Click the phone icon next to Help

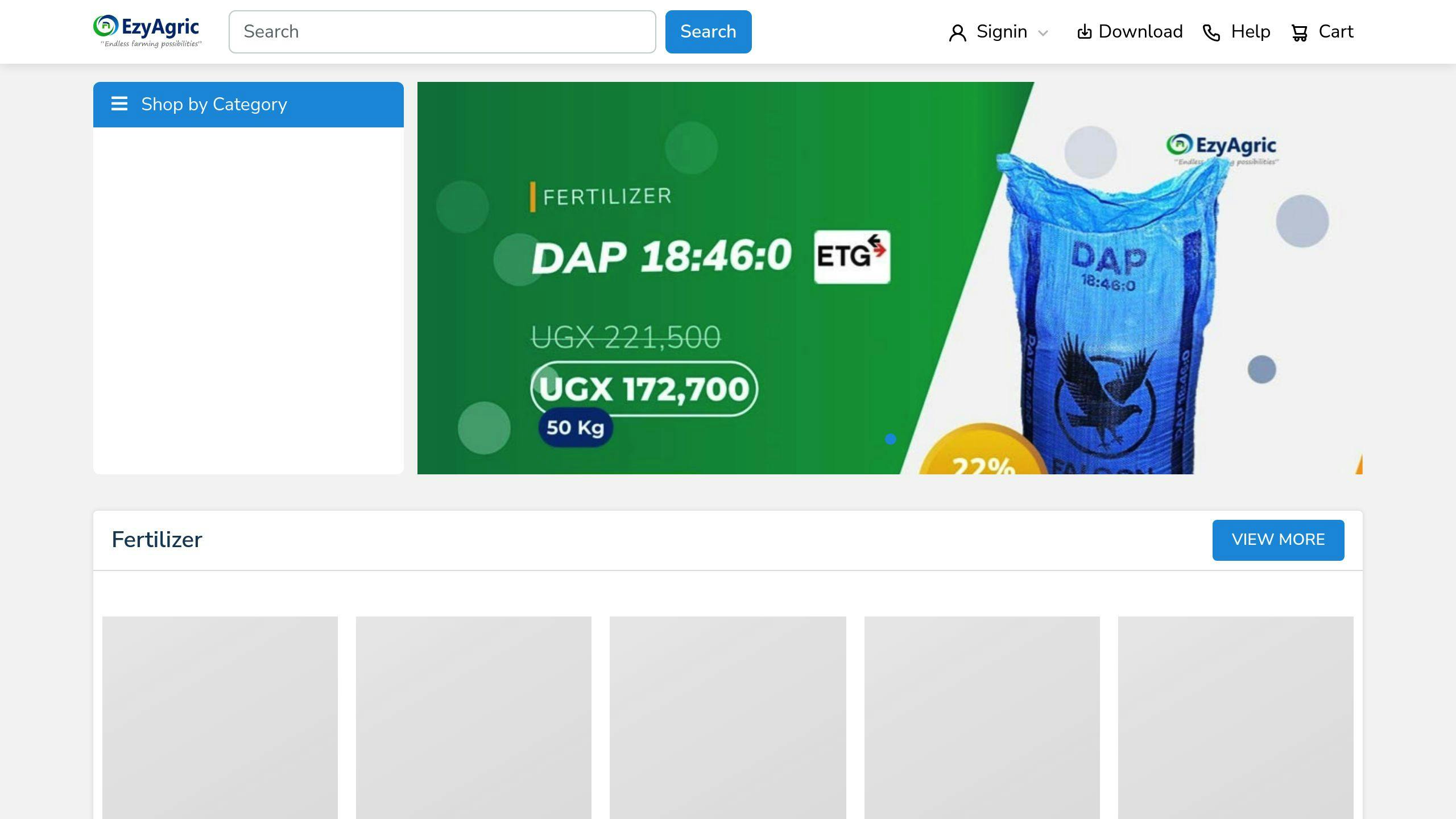point(1211,33)
